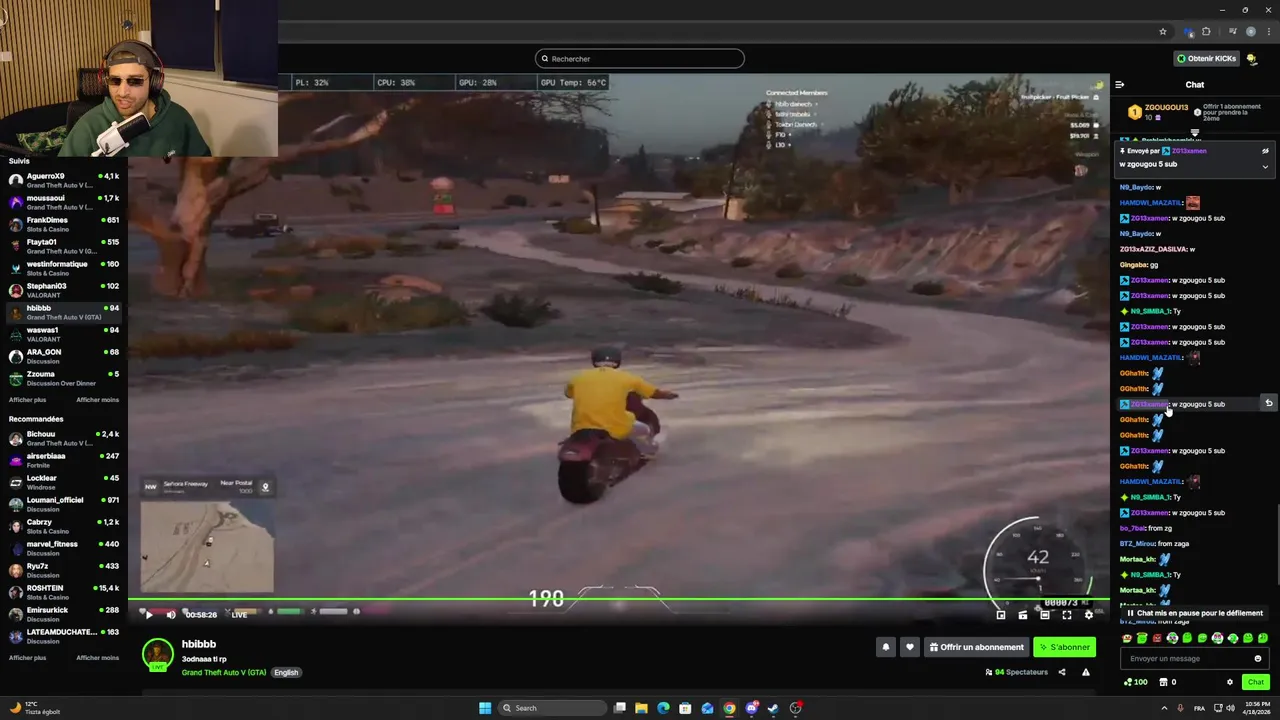The height and width of the screenshot is (720, 1280).
Task: Open ROSHTEIN Slots & Casino channel
Action: point(63,592)
